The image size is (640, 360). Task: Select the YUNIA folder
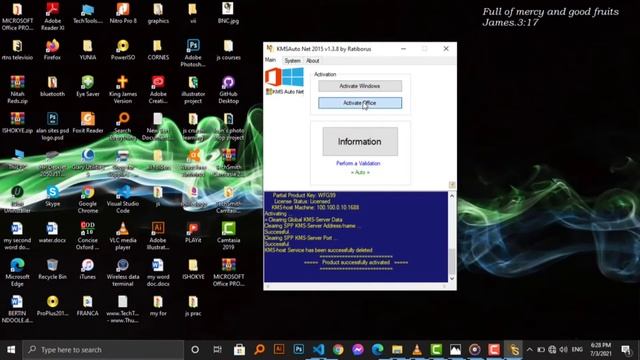(88, 50)
